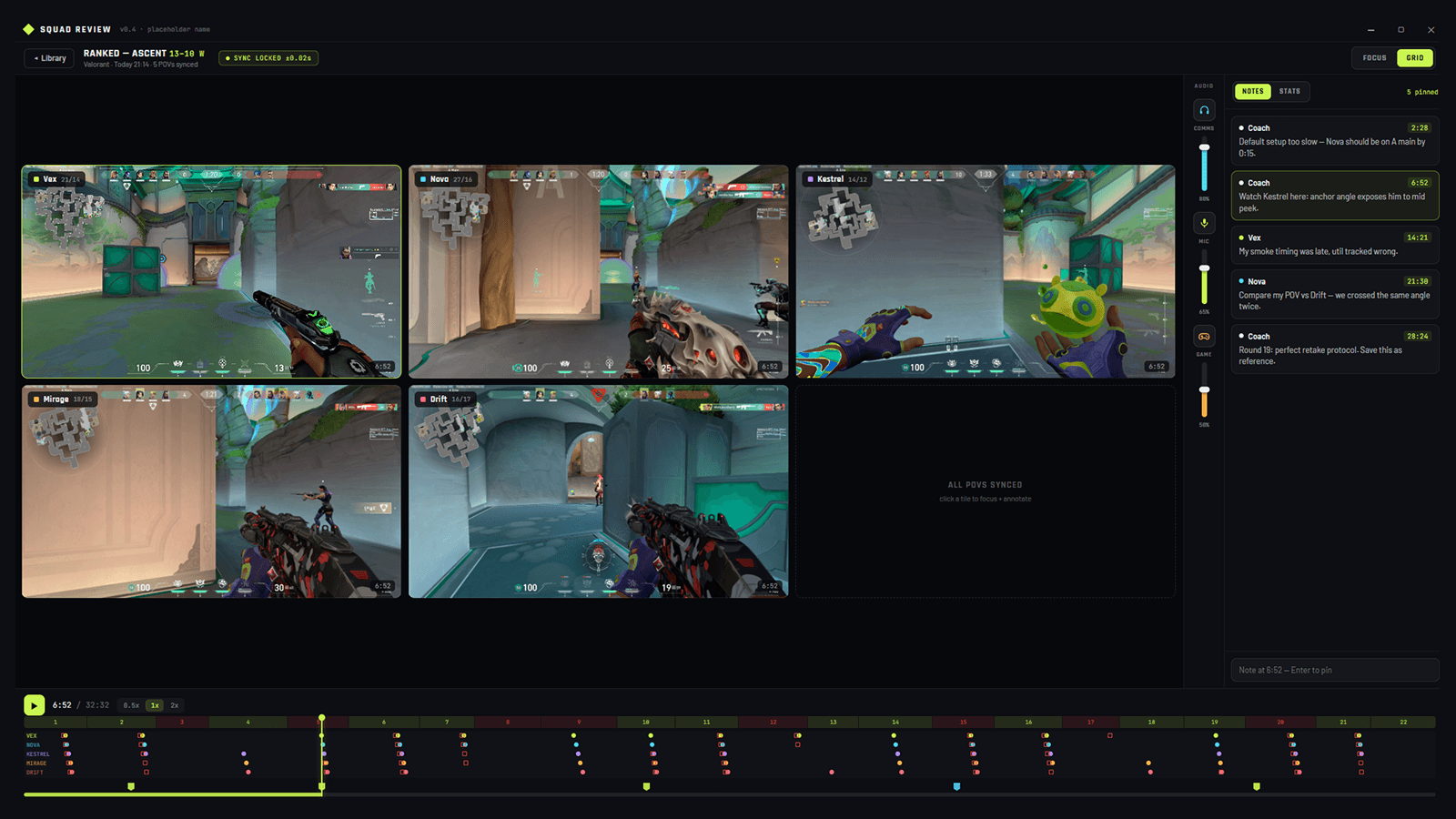Click the match title Ranked — Ascent 13-10
1456x819 pixels.
(x=144, y=54)
